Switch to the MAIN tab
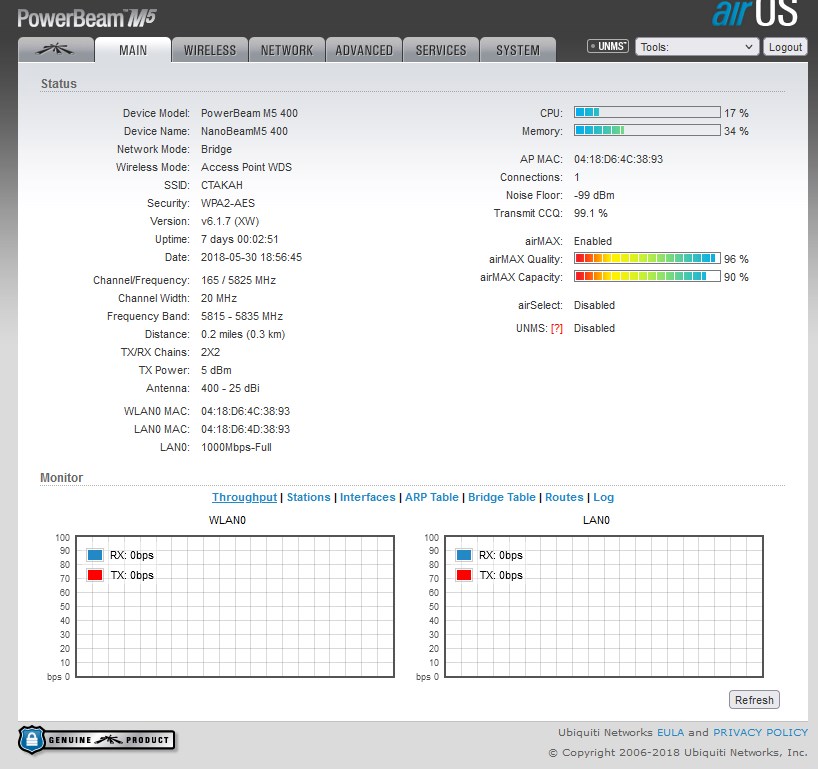Viewport: 818px width, 769px height. (x=133, y=50)
